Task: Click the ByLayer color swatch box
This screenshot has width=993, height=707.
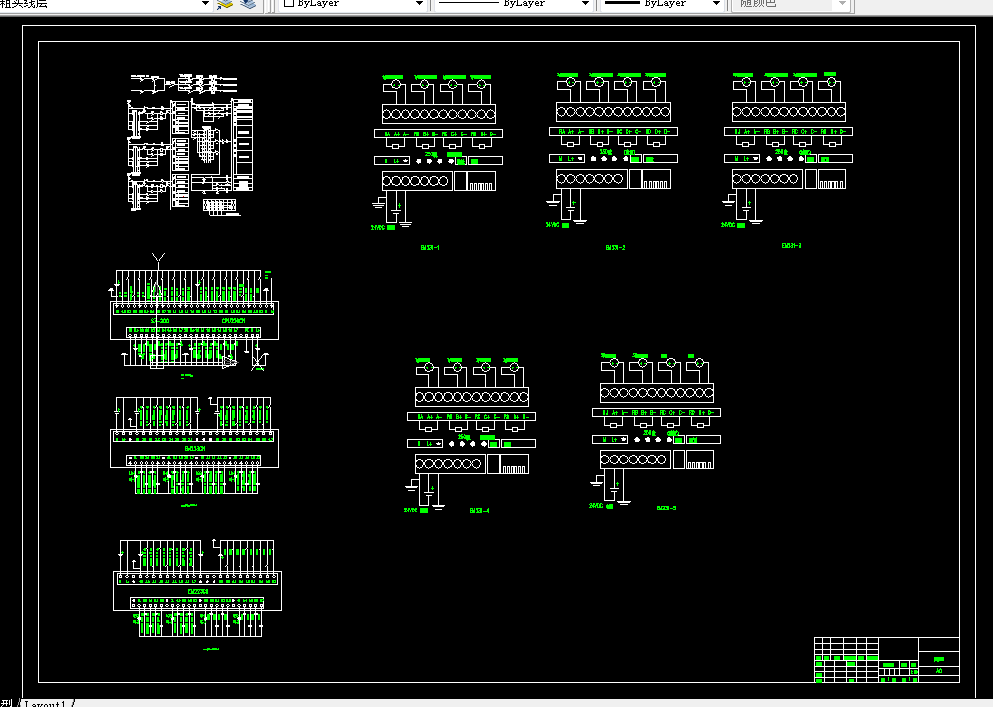Action: 289,3
